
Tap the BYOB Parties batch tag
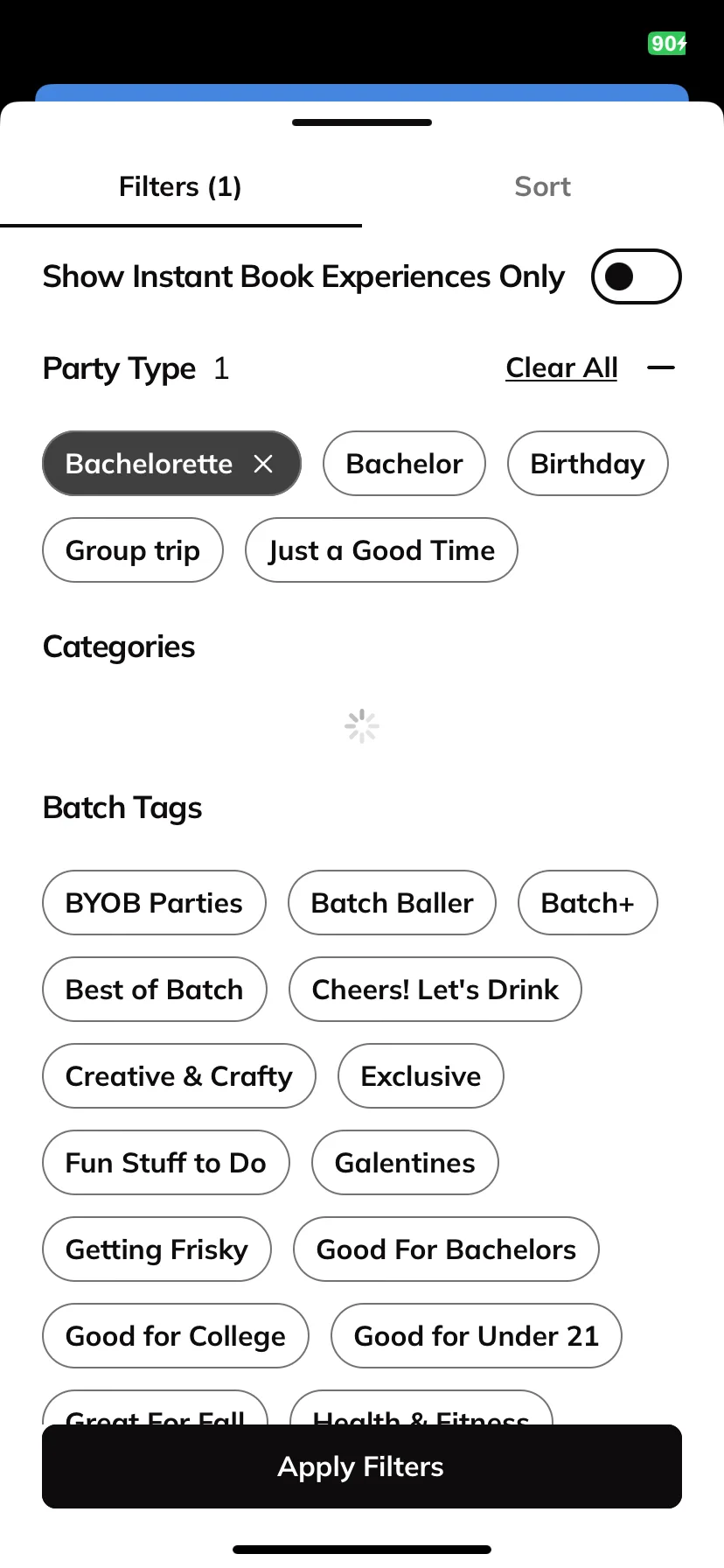click(154, 903)
